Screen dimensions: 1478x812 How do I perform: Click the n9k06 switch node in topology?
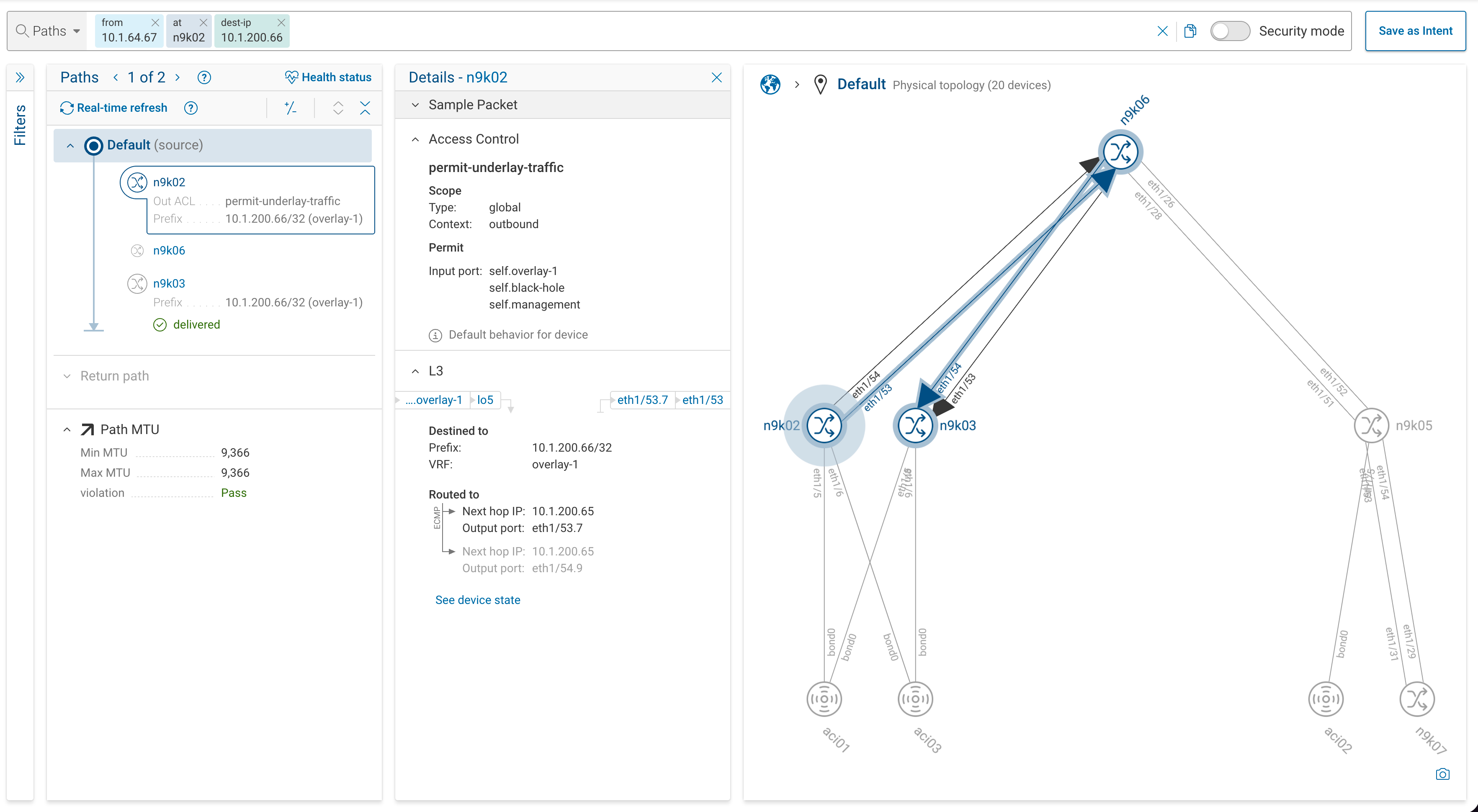tap(1120, 152)
